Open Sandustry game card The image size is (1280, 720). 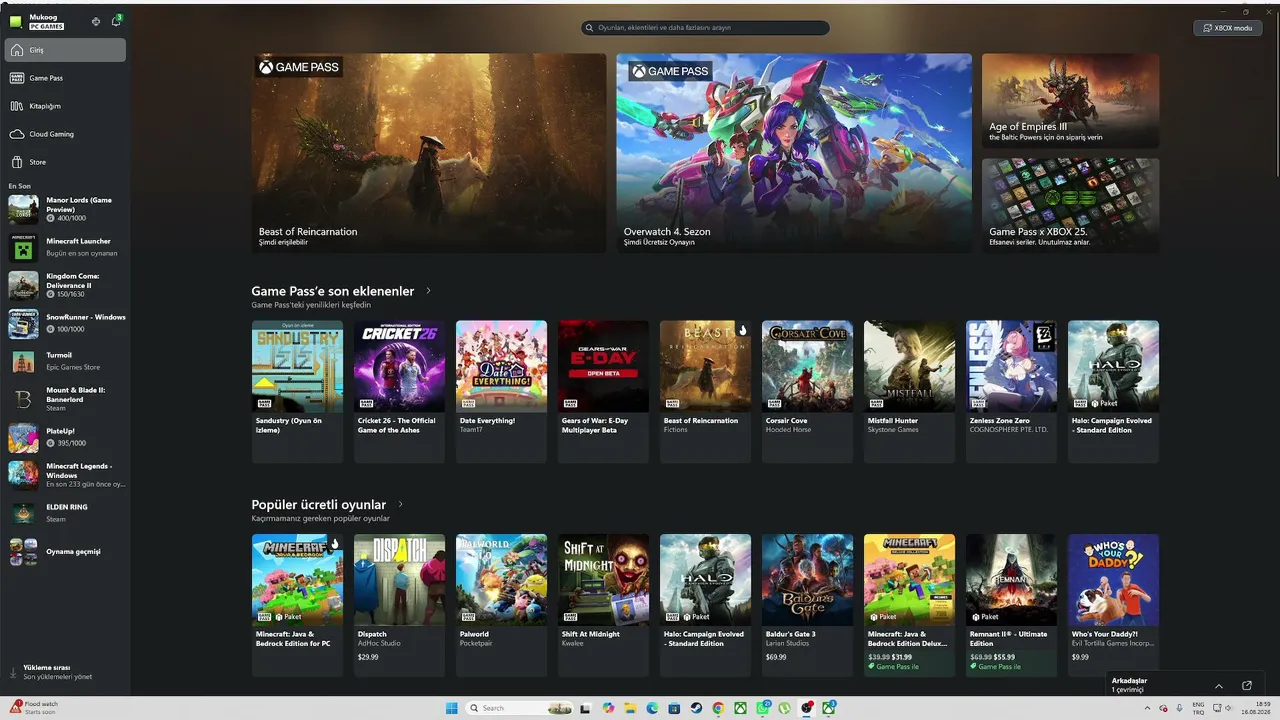(297, 391)
